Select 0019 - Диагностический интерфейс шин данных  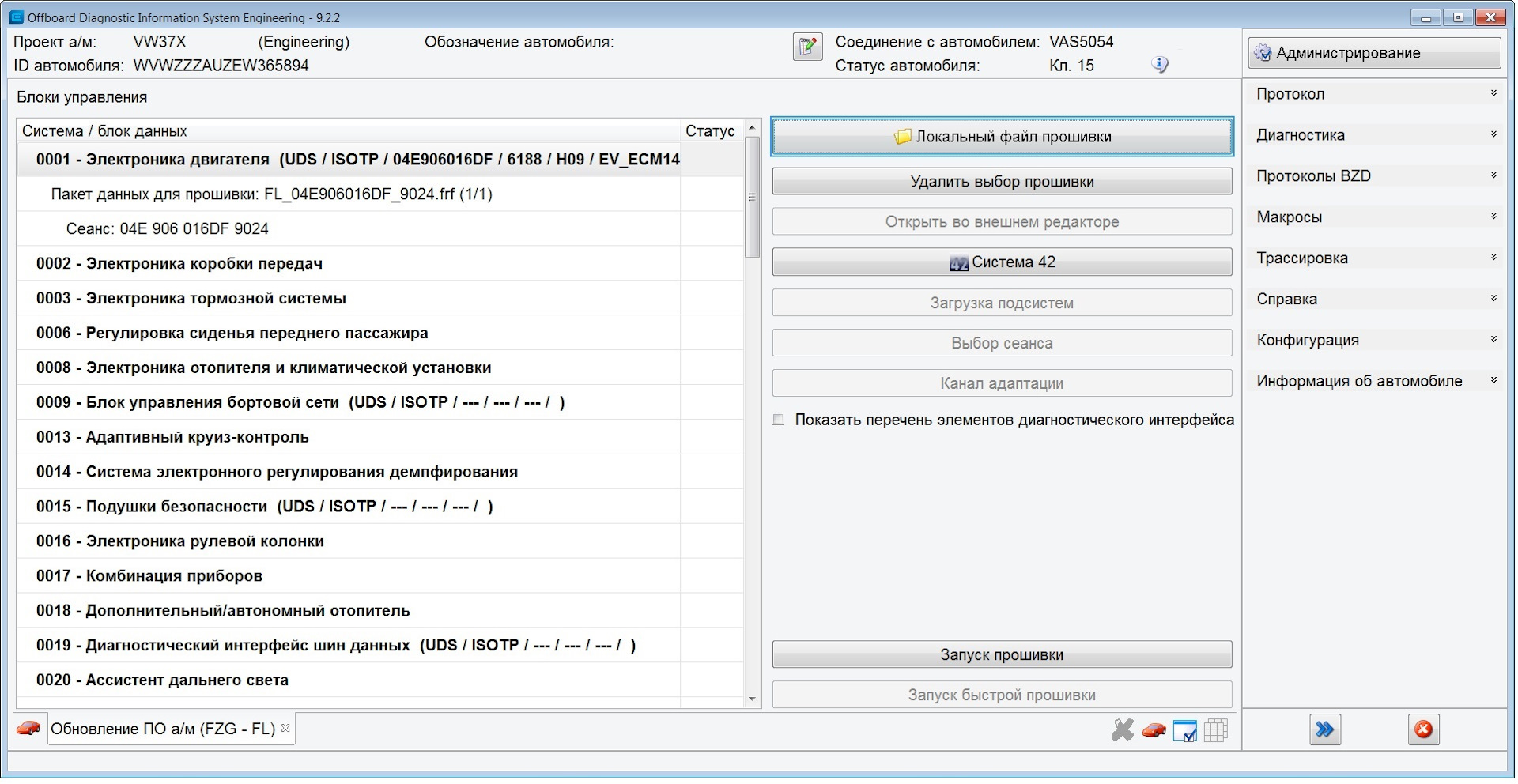point(380,646)
